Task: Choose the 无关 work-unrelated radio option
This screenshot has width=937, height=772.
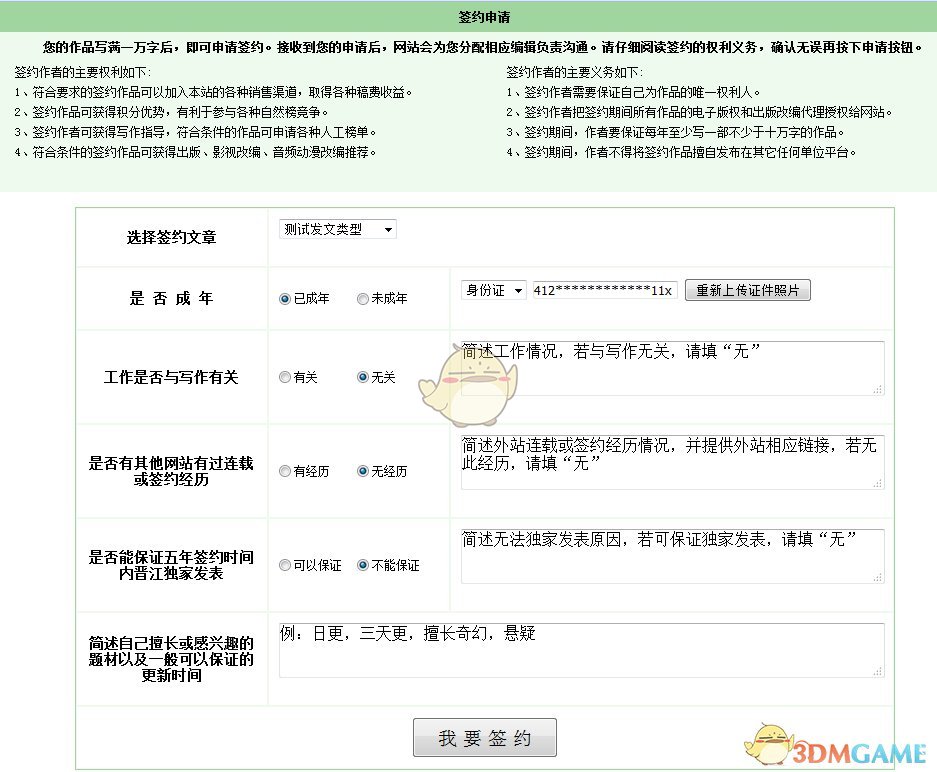Action: (x=362, y=377)
